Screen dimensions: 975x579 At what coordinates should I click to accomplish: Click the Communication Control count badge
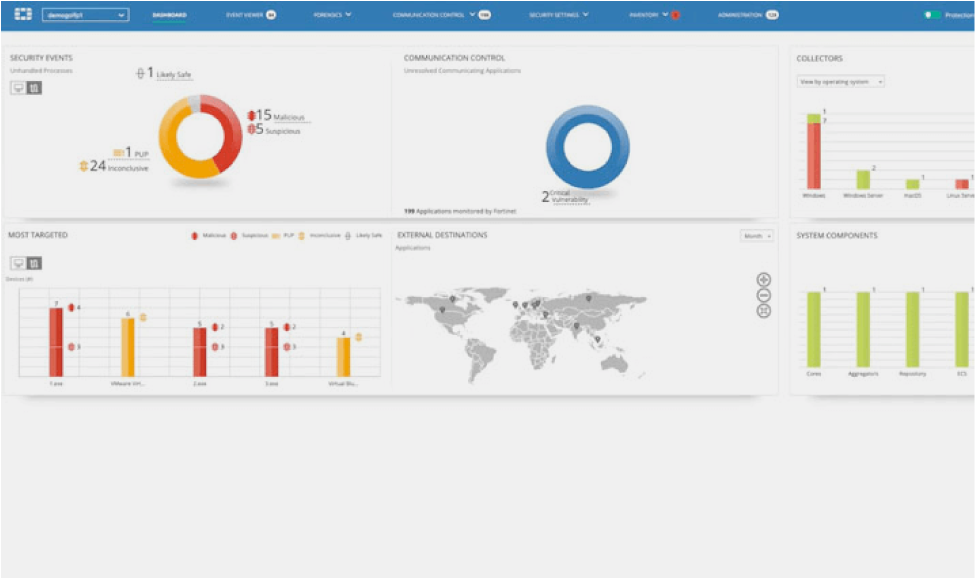484,15
